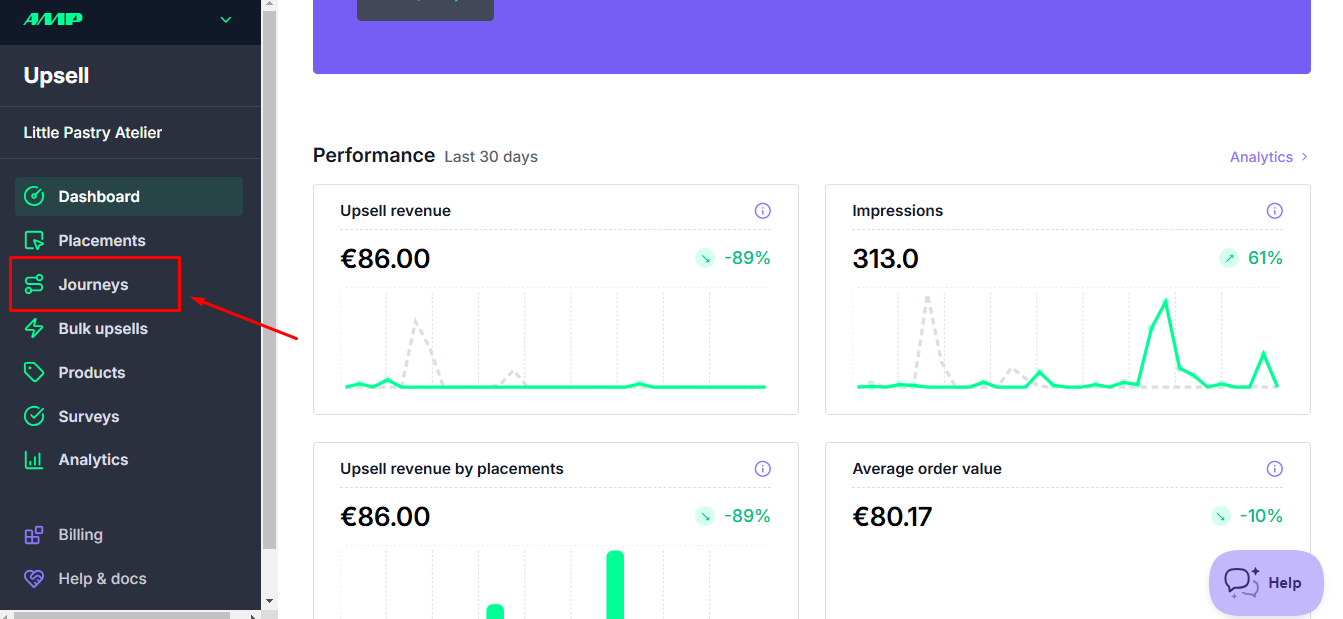This screenshot has width=1343, height=619.
Task: Click the 61% upward trend arrow on Impressions
Action: pyautogui.click(x=1229, y=258)
